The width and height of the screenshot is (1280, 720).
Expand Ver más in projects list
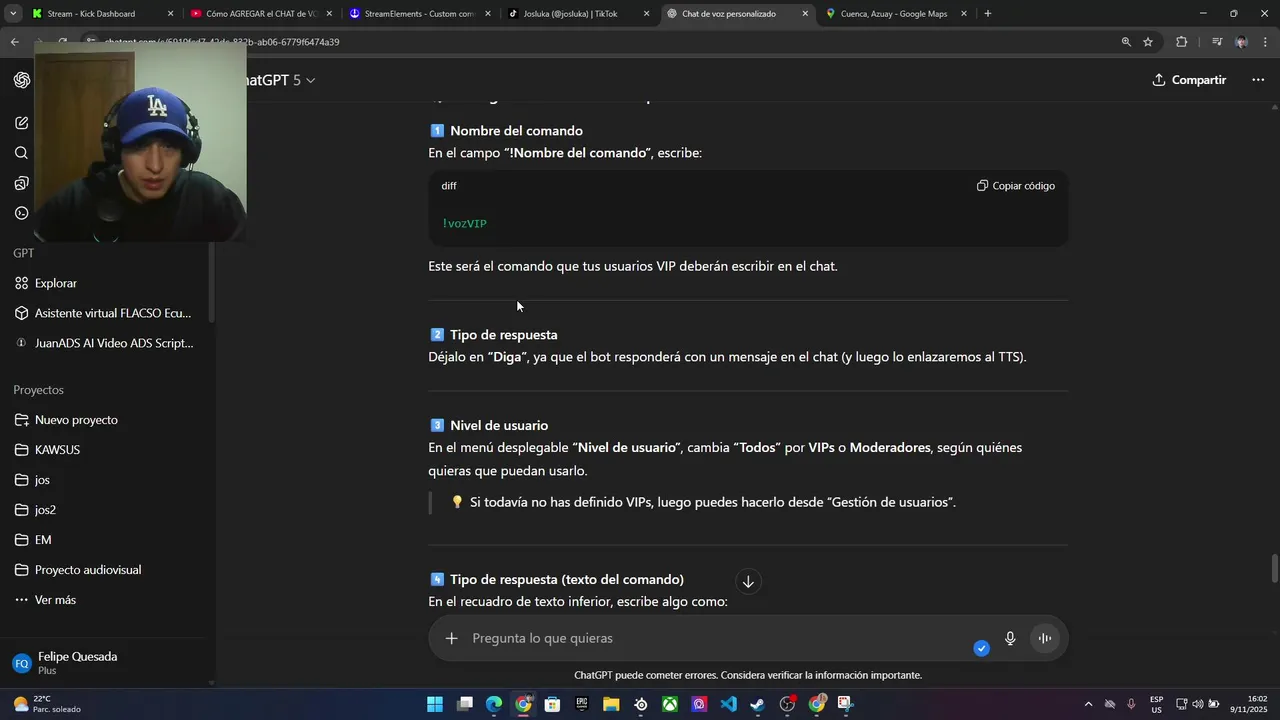pos(45,600)
